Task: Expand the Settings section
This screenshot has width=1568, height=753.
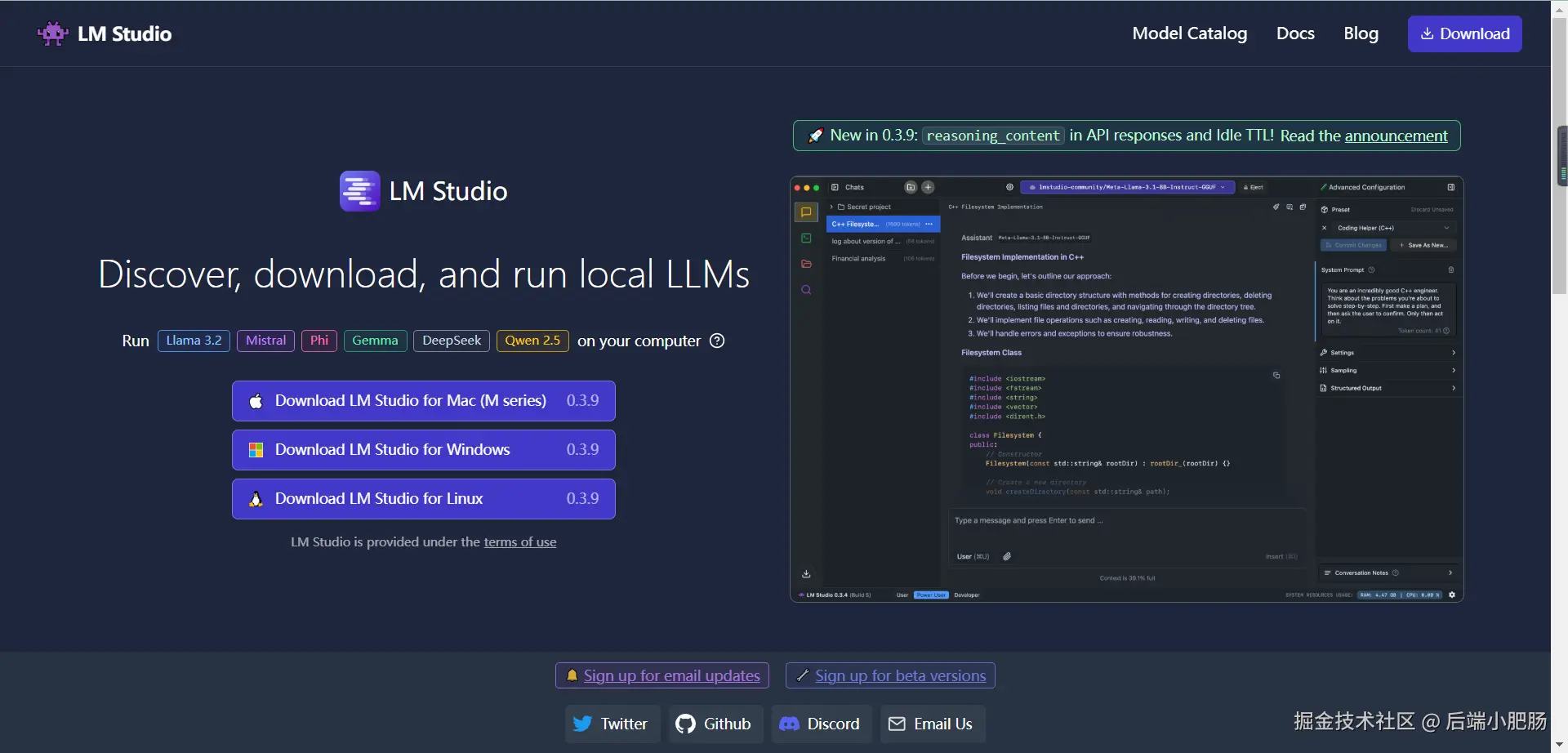Action: pos(1388,353)
